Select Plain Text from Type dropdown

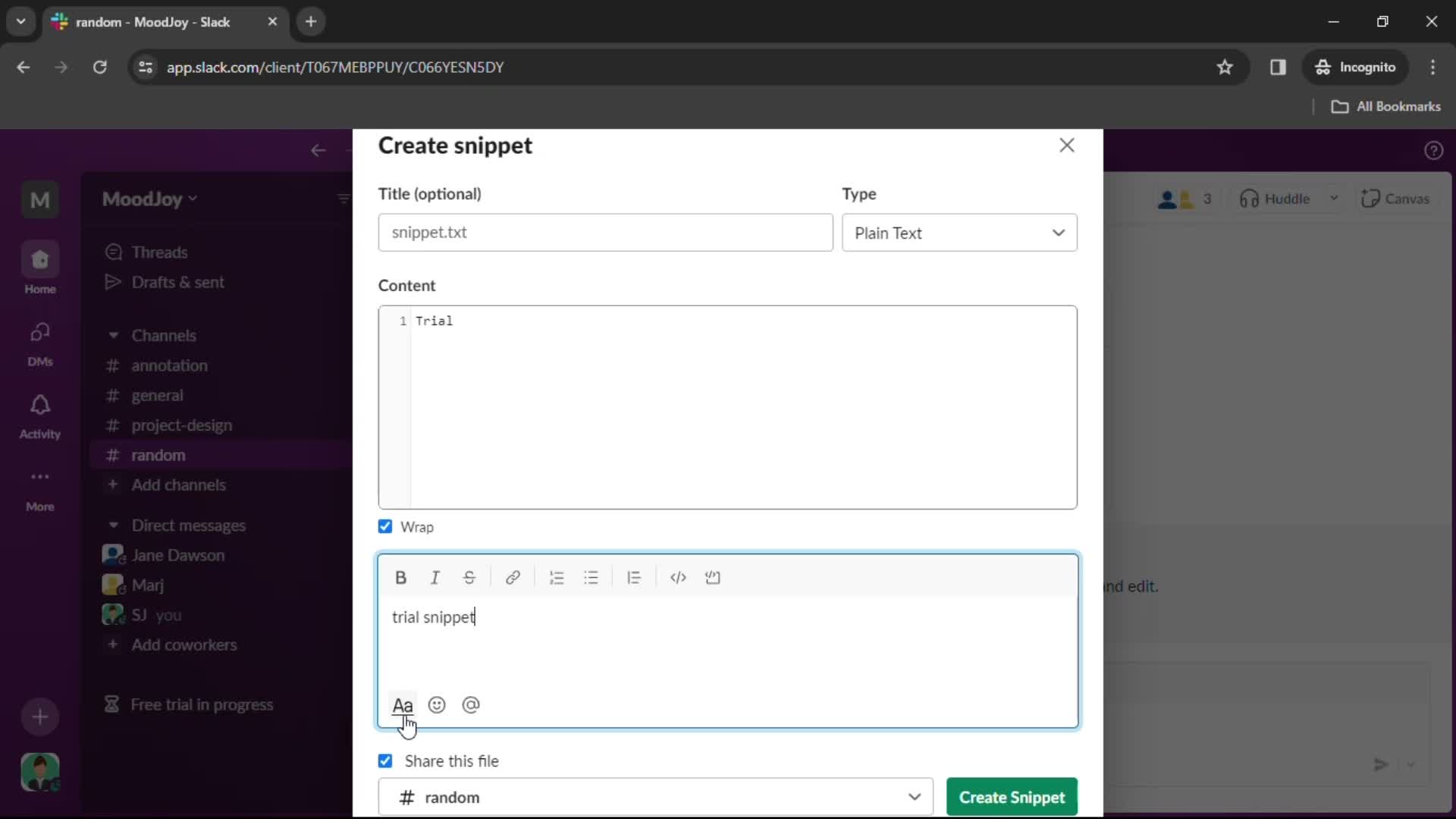coord(960,232)
